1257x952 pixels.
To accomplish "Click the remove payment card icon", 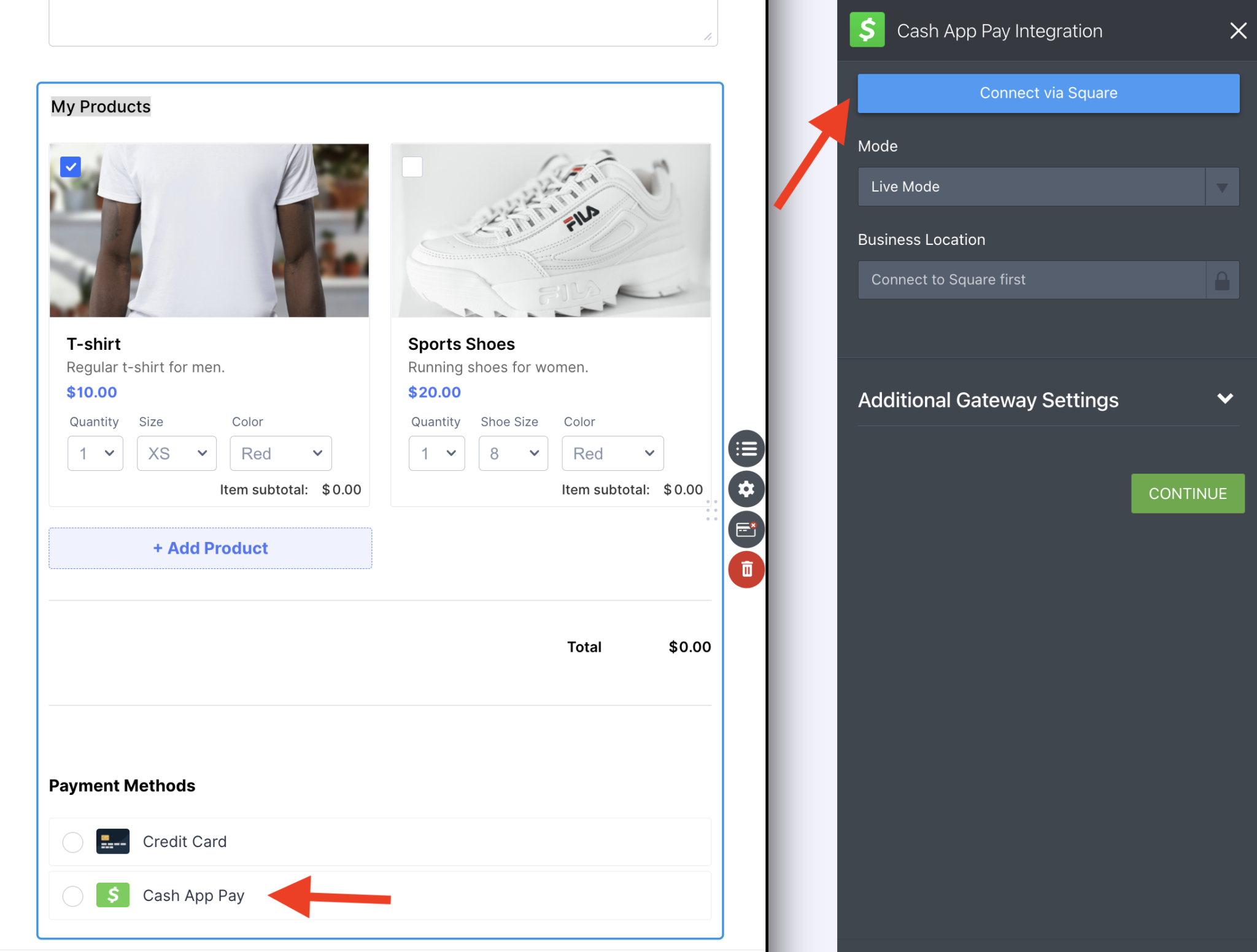I will pyautogui.click(x=746, y=528).
